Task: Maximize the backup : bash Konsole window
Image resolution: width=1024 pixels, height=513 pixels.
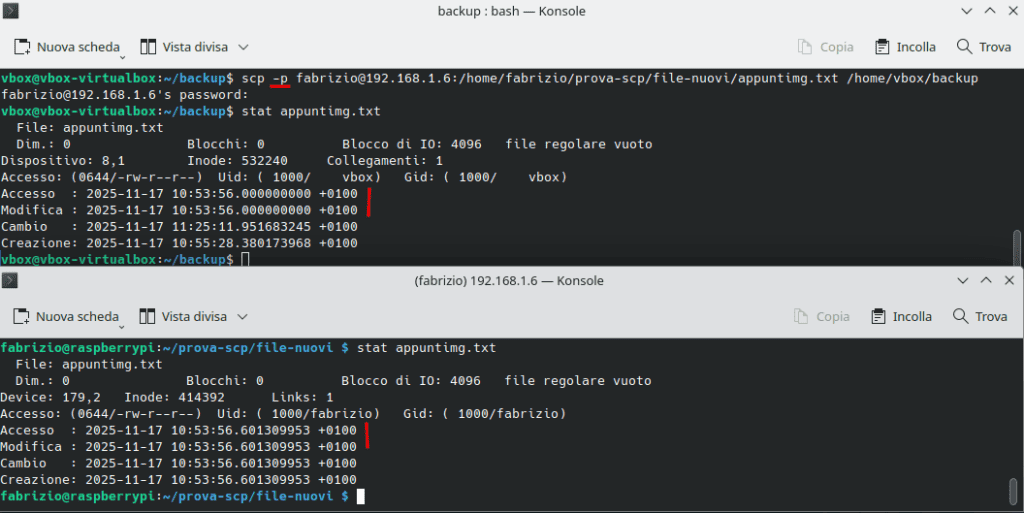Action: click(x=988, y=11)
